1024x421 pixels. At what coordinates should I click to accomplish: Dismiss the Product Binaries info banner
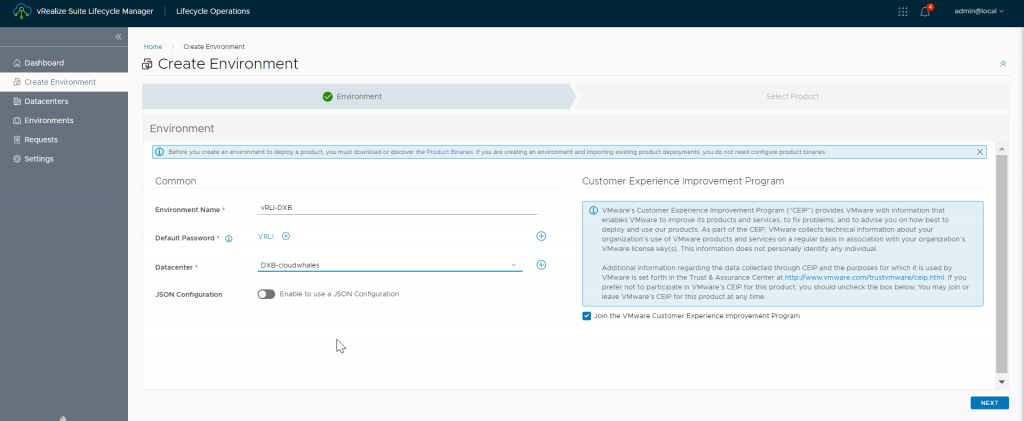(x=980, y=152)
